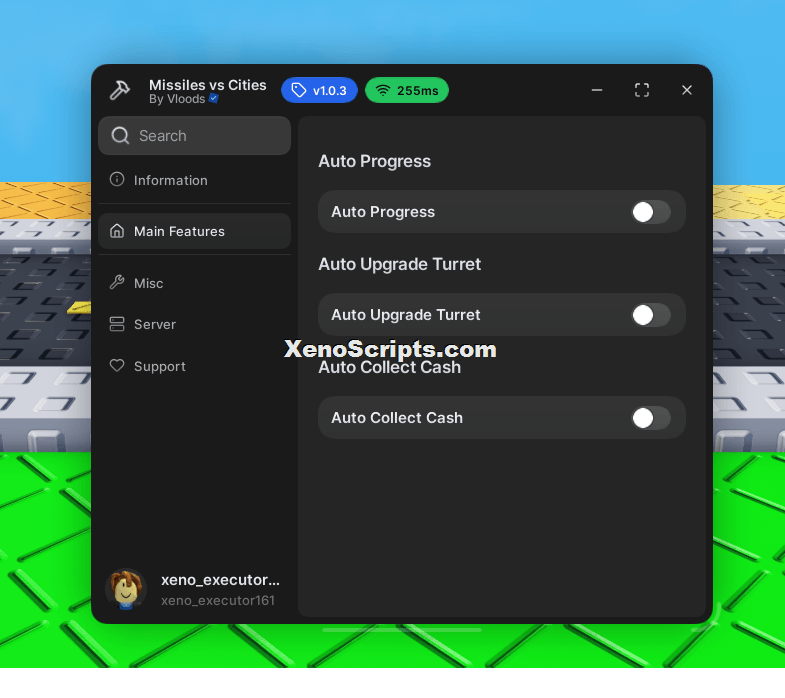The height and width of the screenshot is (698, 785).
Task: Open the Information tab
Action: click(x=194, y=180)
